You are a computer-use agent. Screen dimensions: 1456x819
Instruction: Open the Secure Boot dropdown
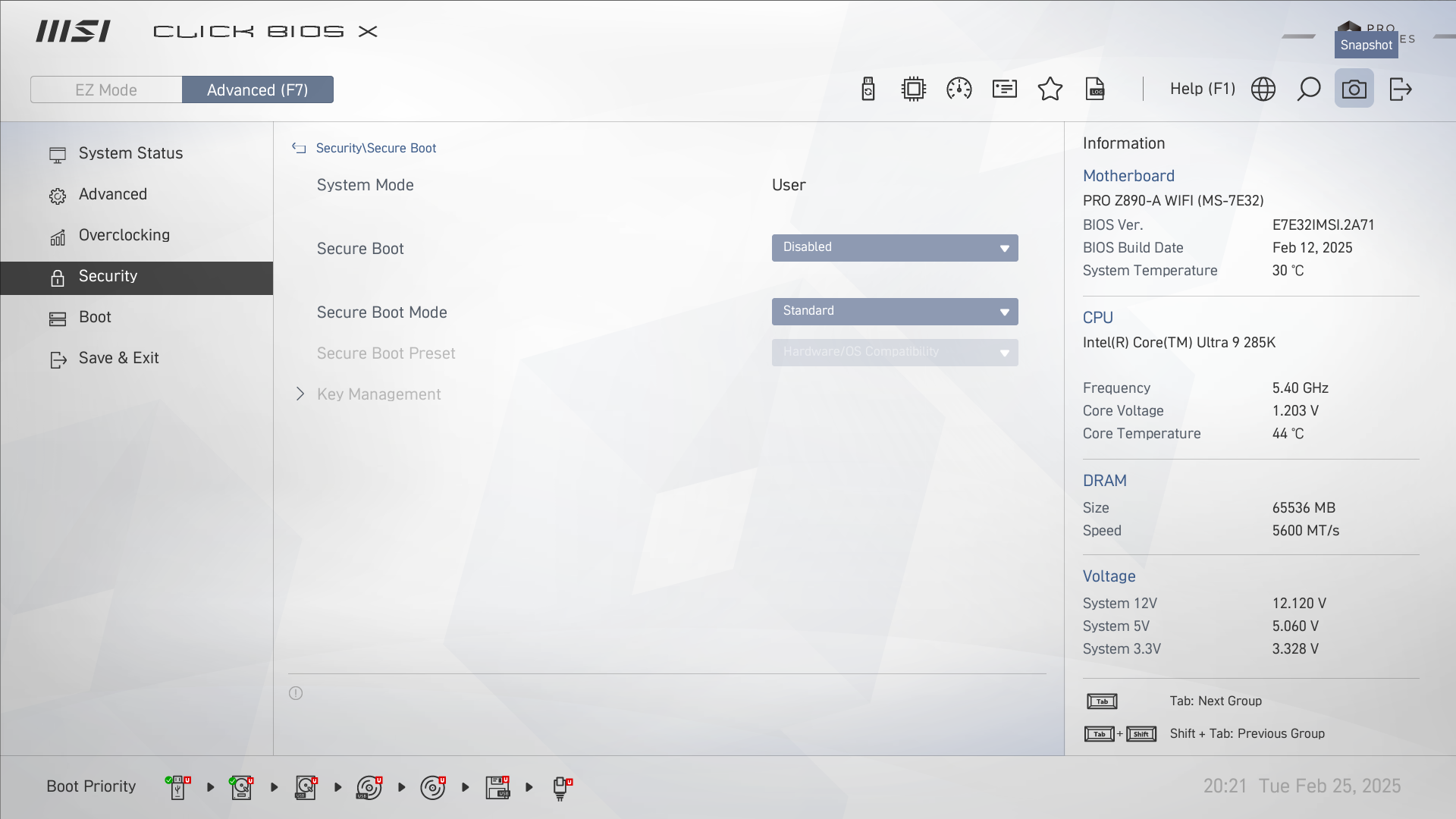[895, 248]
